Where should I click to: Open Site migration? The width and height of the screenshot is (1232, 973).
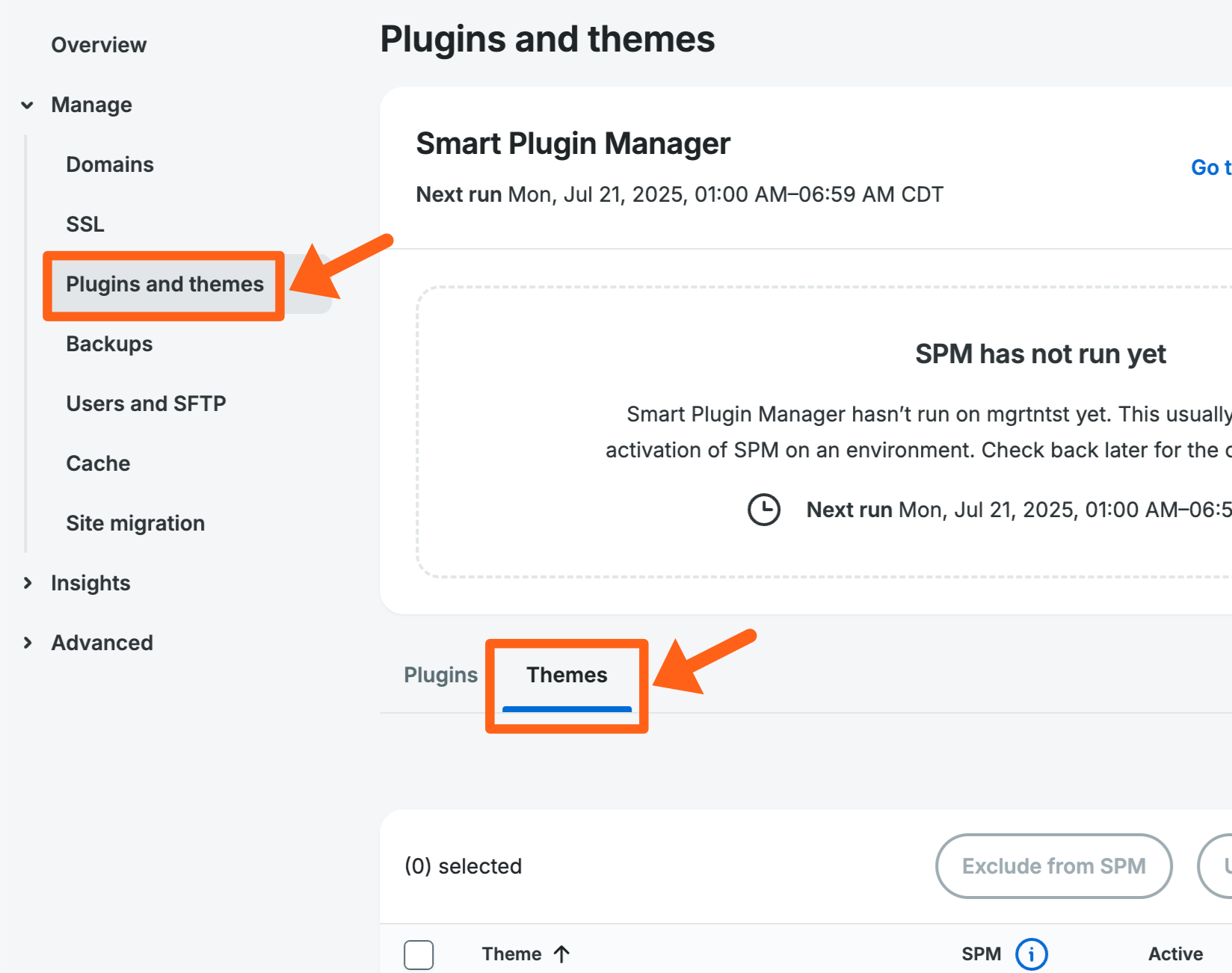pyautogui.click(x=135, y=524)
